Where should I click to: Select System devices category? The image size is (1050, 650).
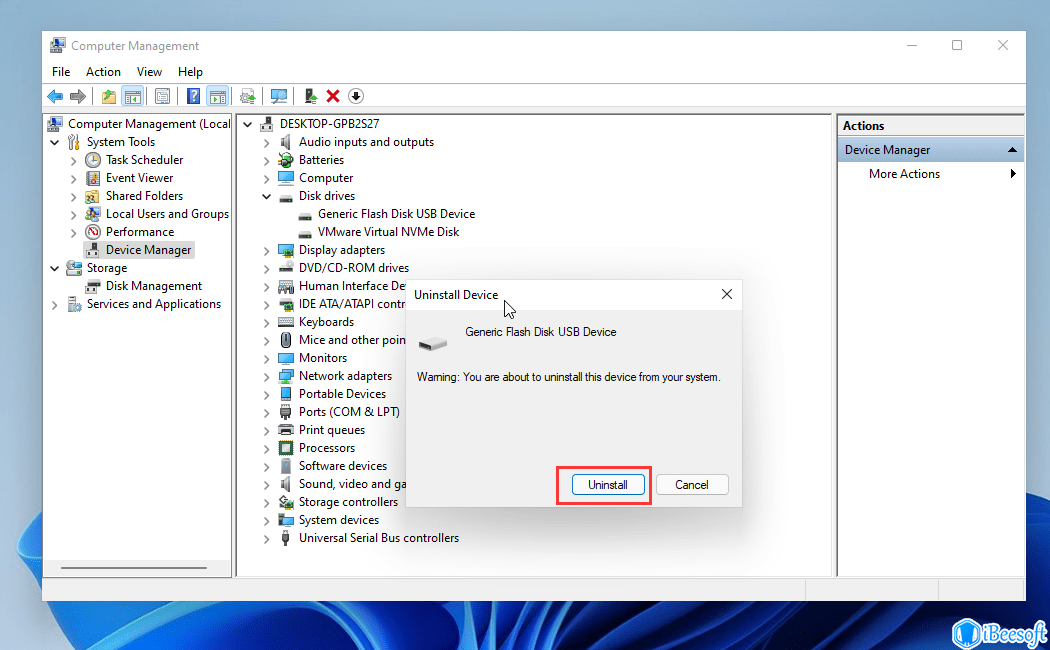tap(339, 521)
